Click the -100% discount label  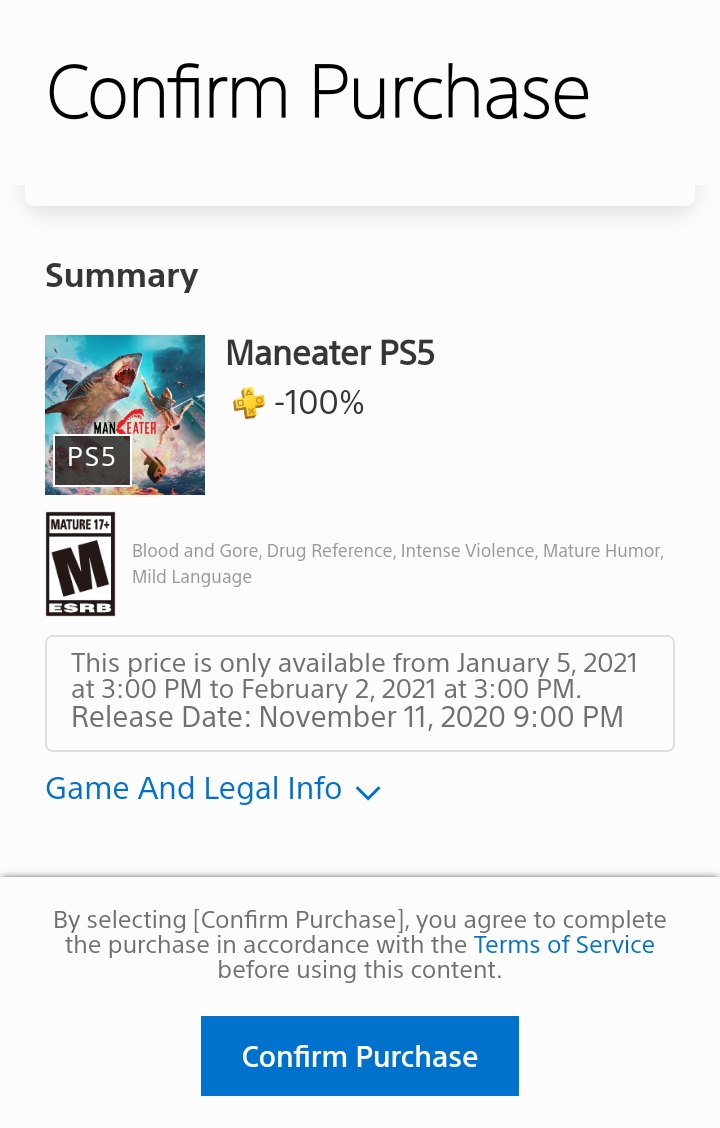[319, 403]
